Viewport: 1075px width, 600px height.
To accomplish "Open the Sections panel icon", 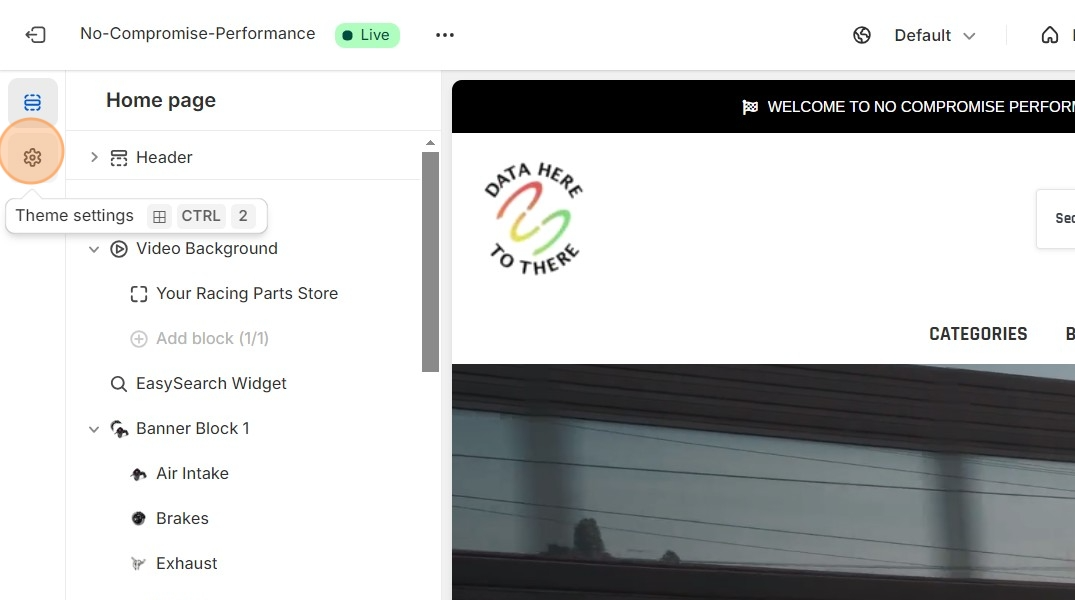I will pyautogui.click(x=32, y=103).
